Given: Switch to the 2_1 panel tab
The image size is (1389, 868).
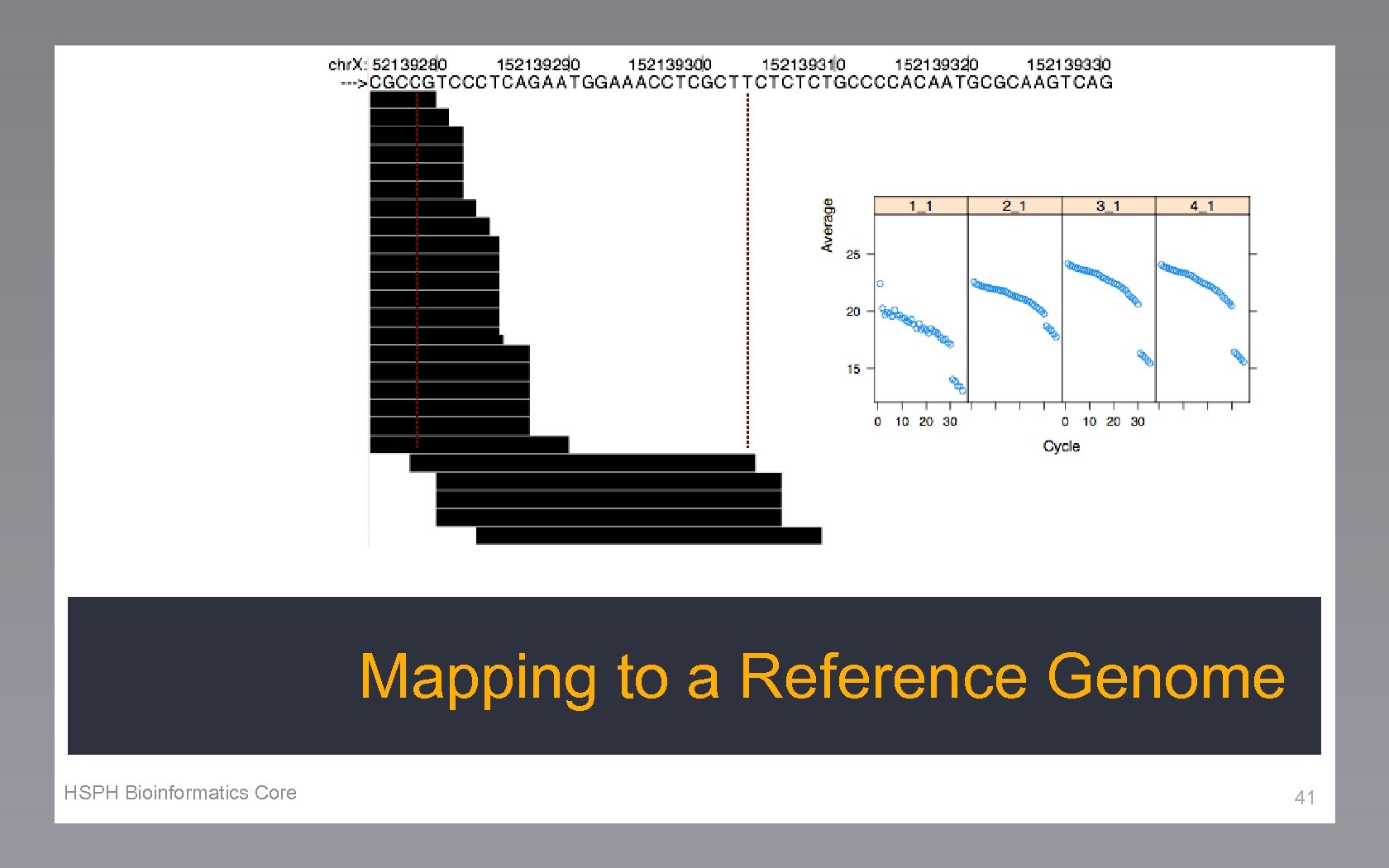Looking at the screenshot, I should 1014,205.
